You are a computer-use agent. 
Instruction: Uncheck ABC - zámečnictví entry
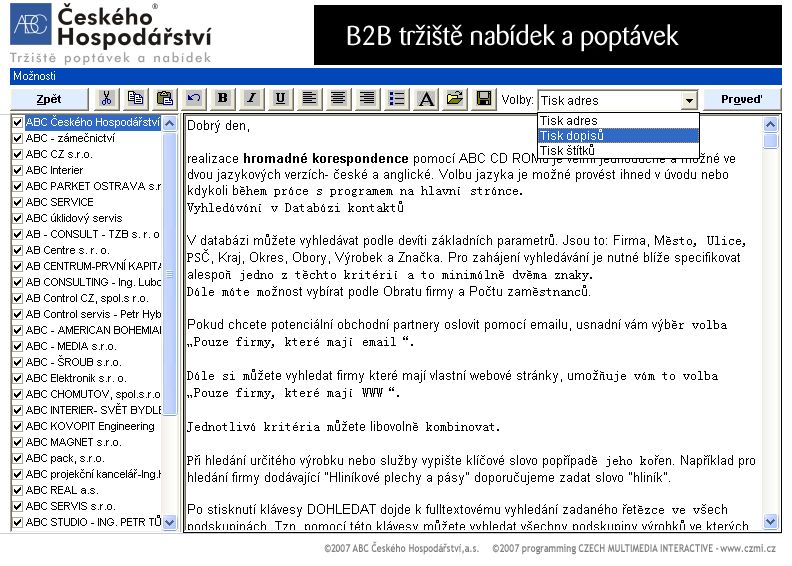(18, 138)
